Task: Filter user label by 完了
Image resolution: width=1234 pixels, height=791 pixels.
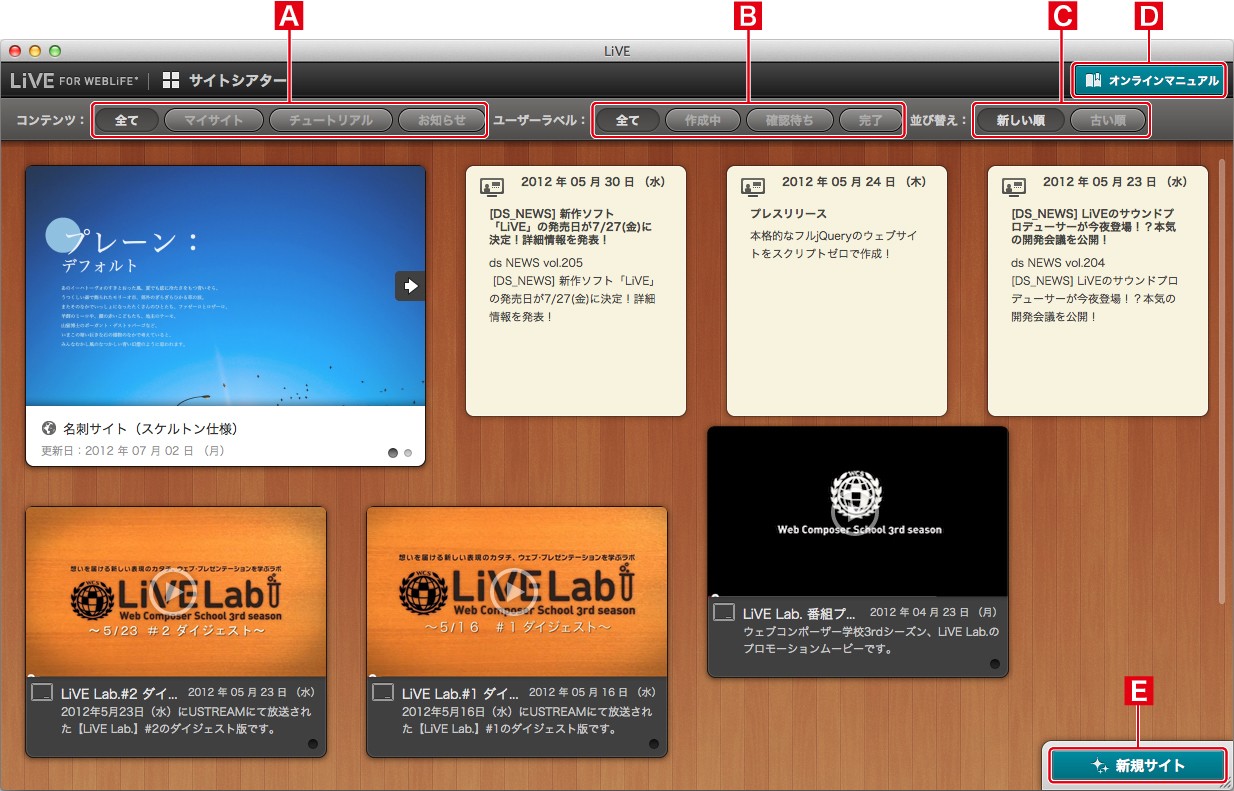Action: click(871, 120)
